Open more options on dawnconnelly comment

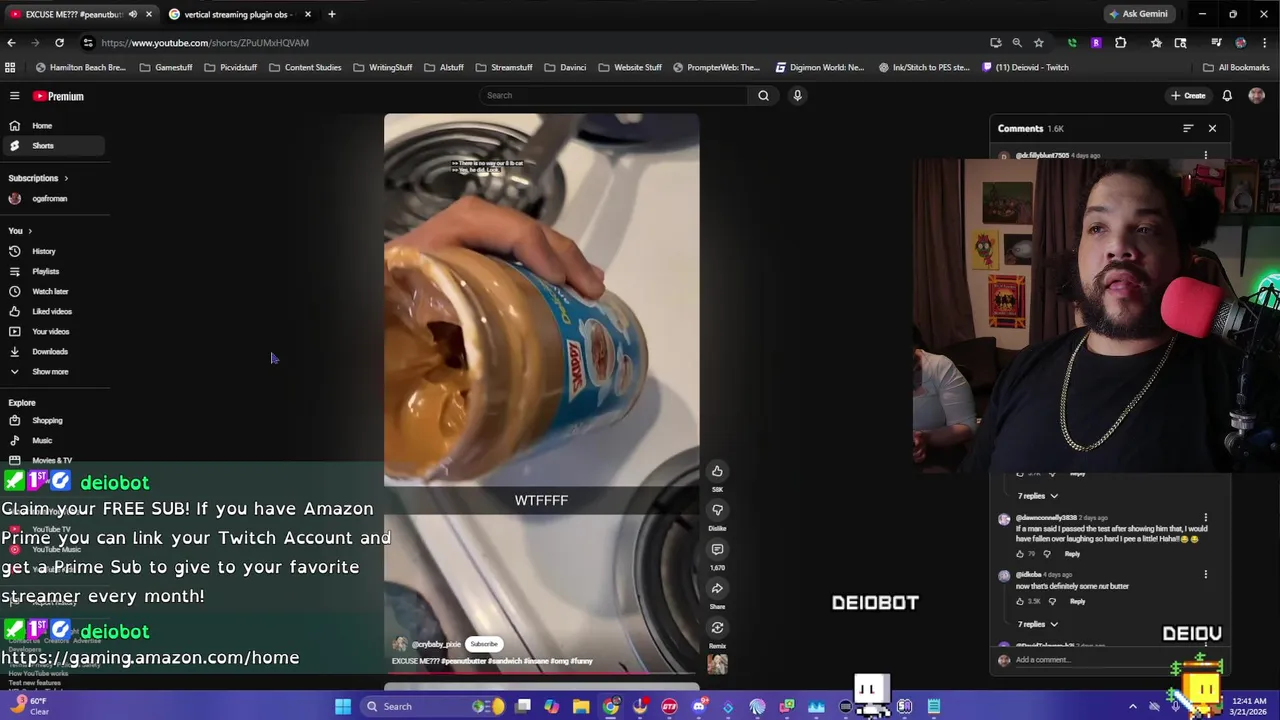(x=1206, y=518)
